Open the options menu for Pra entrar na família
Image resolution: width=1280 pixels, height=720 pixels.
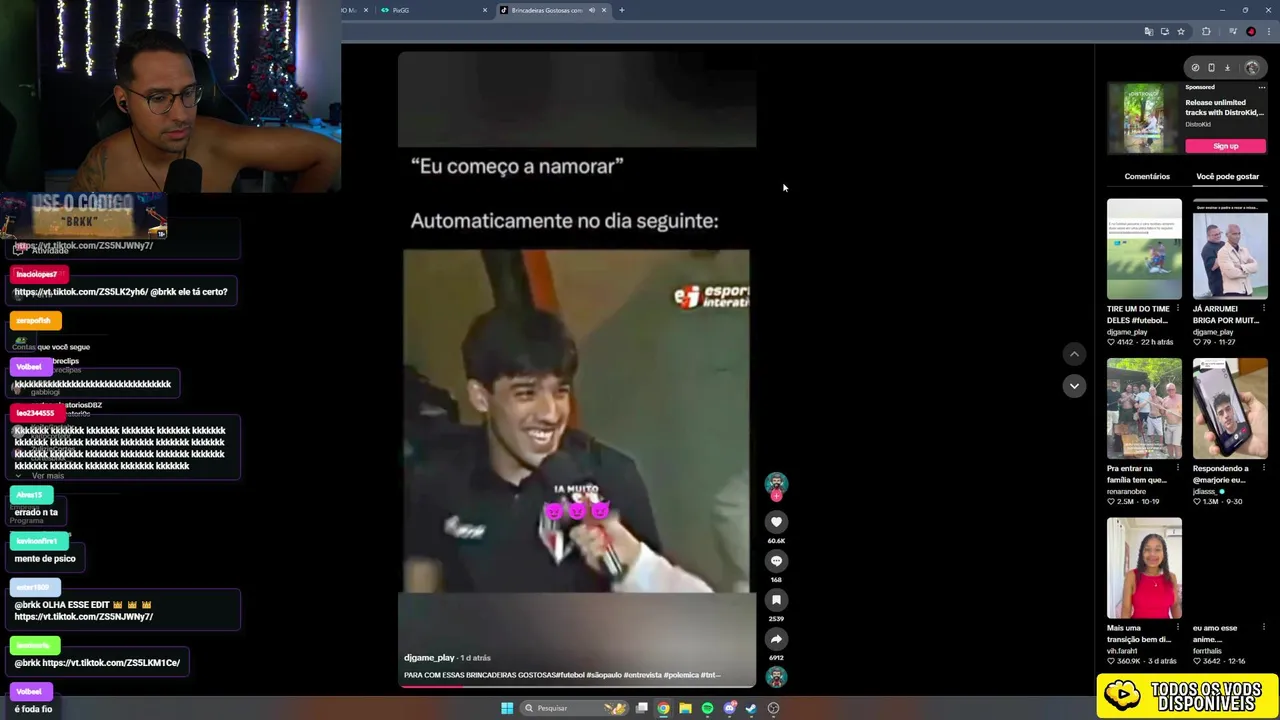tap(1179, 469)
